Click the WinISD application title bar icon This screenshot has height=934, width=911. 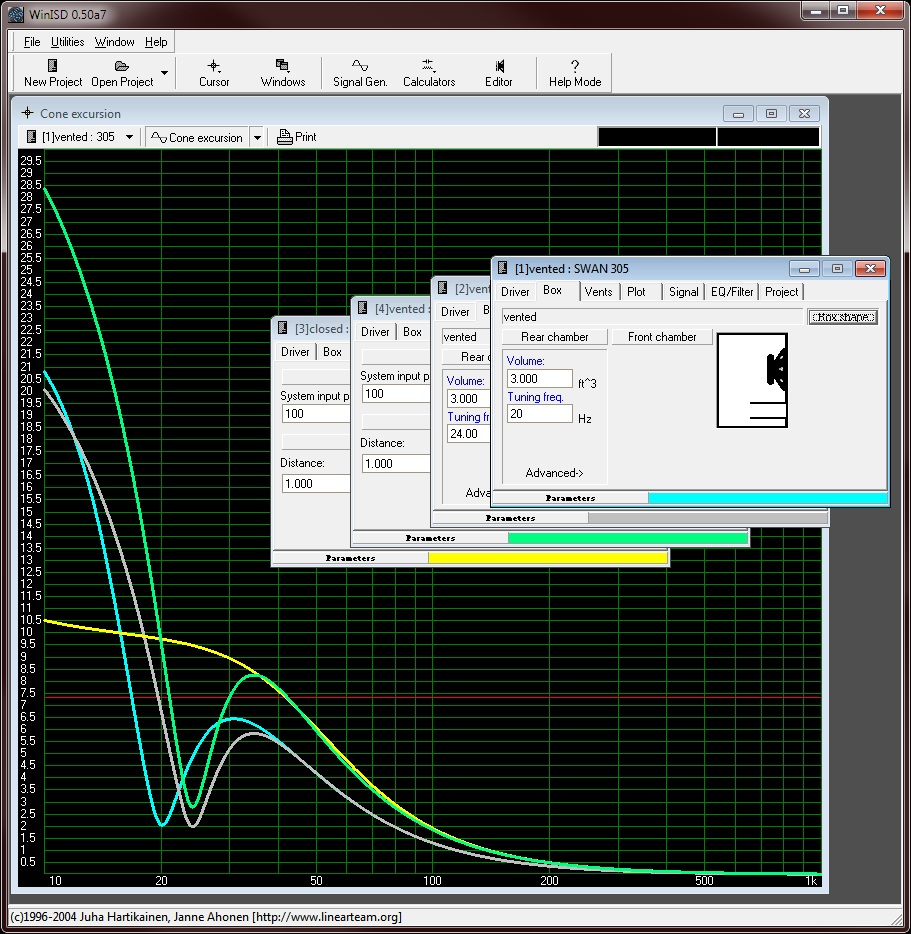tap(15, 14)
